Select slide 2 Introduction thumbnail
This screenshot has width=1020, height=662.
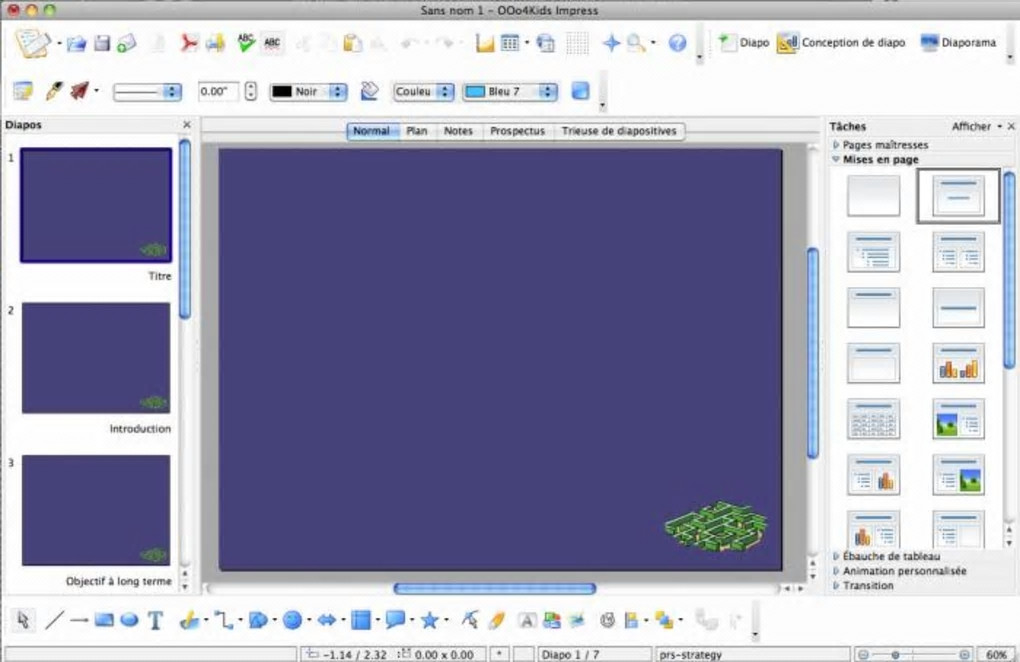pos(96,358)
